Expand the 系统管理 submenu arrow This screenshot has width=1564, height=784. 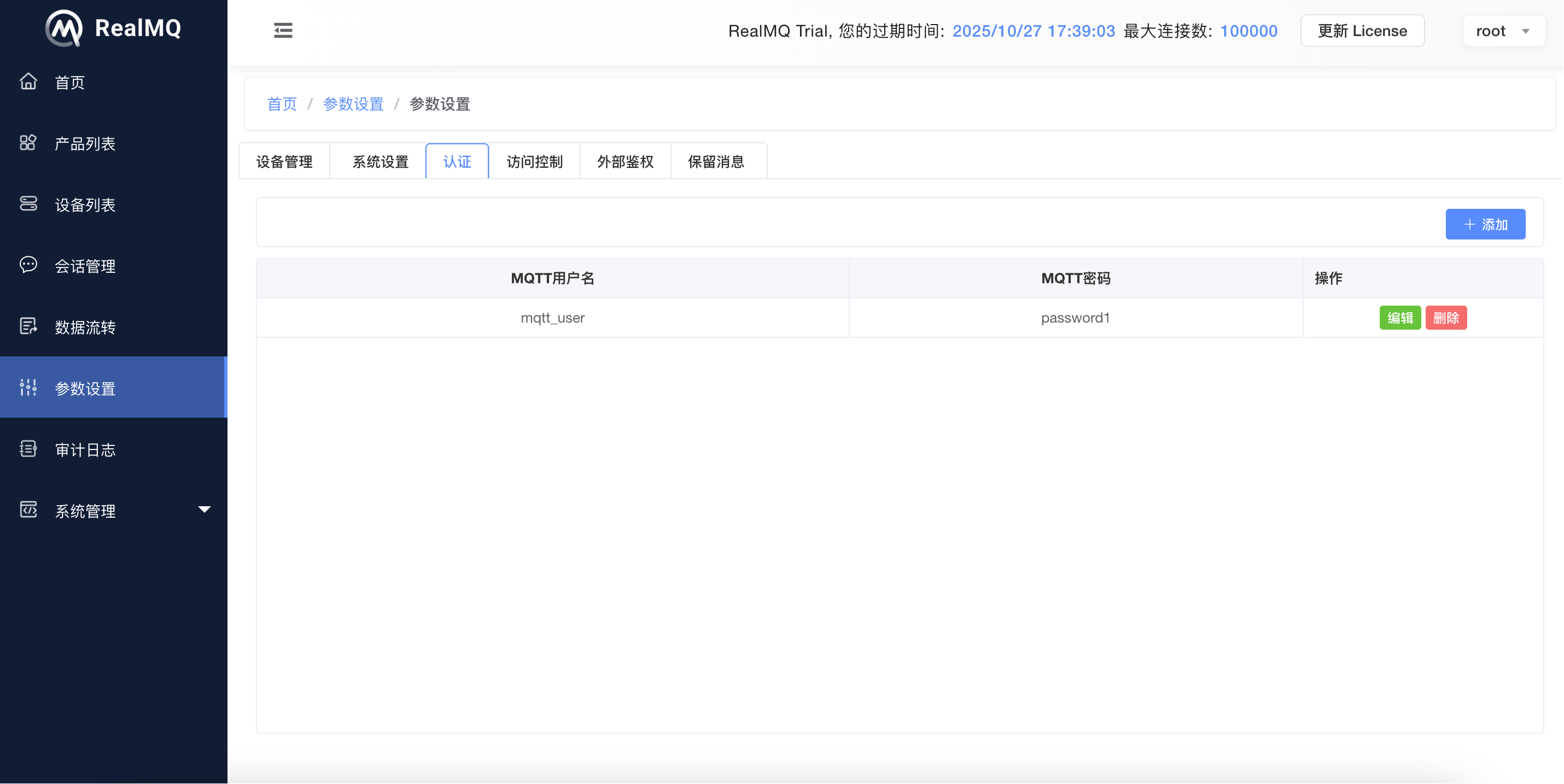coord(205,510)
